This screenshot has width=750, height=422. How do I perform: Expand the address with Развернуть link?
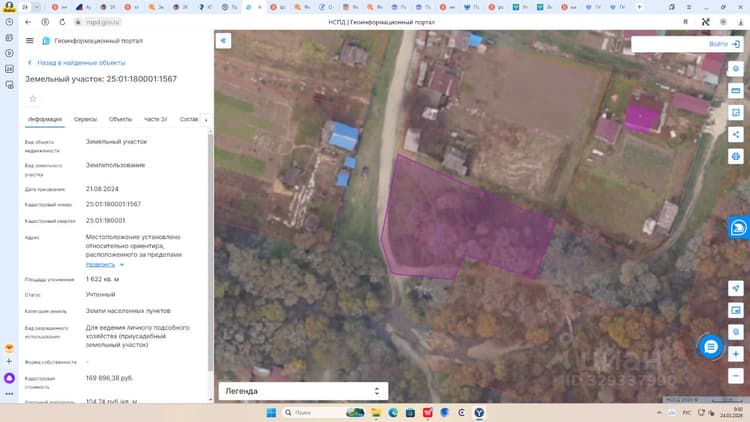coord(105,265)
